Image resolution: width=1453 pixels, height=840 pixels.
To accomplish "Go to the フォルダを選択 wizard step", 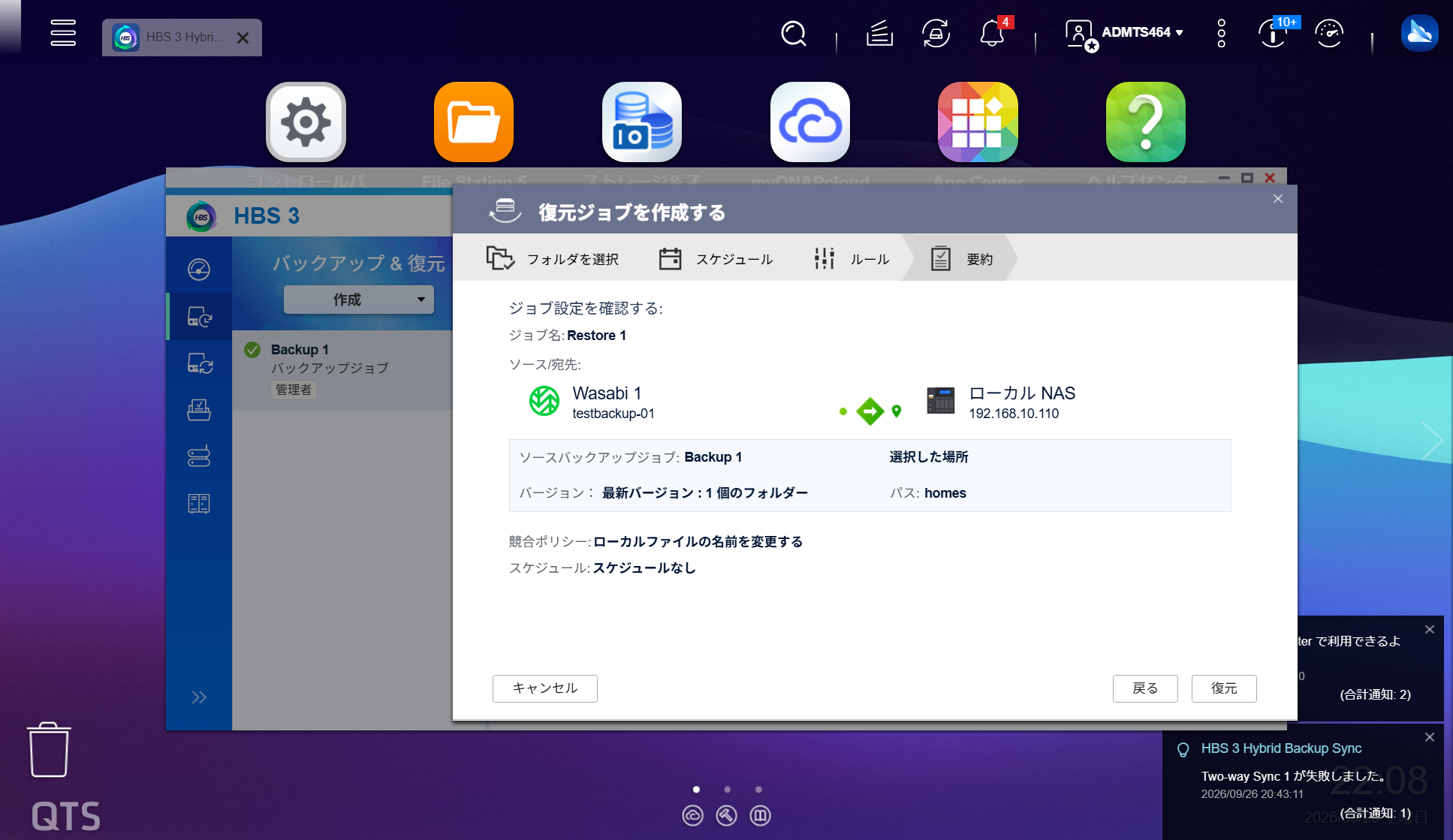I will 552,259.
